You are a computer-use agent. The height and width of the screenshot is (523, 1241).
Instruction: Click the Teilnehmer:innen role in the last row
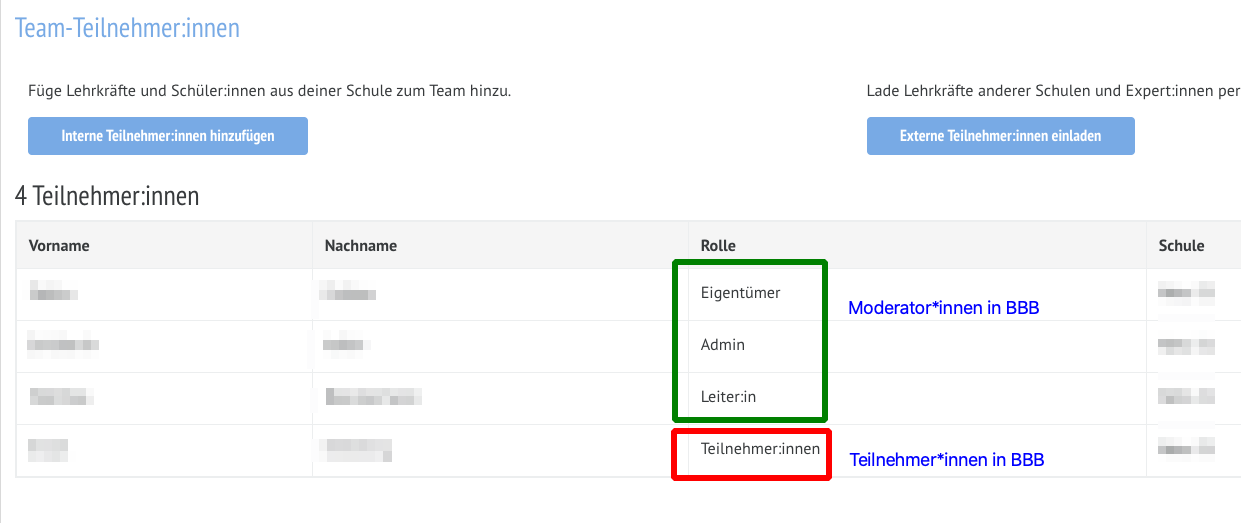click(x=760, y=449)
